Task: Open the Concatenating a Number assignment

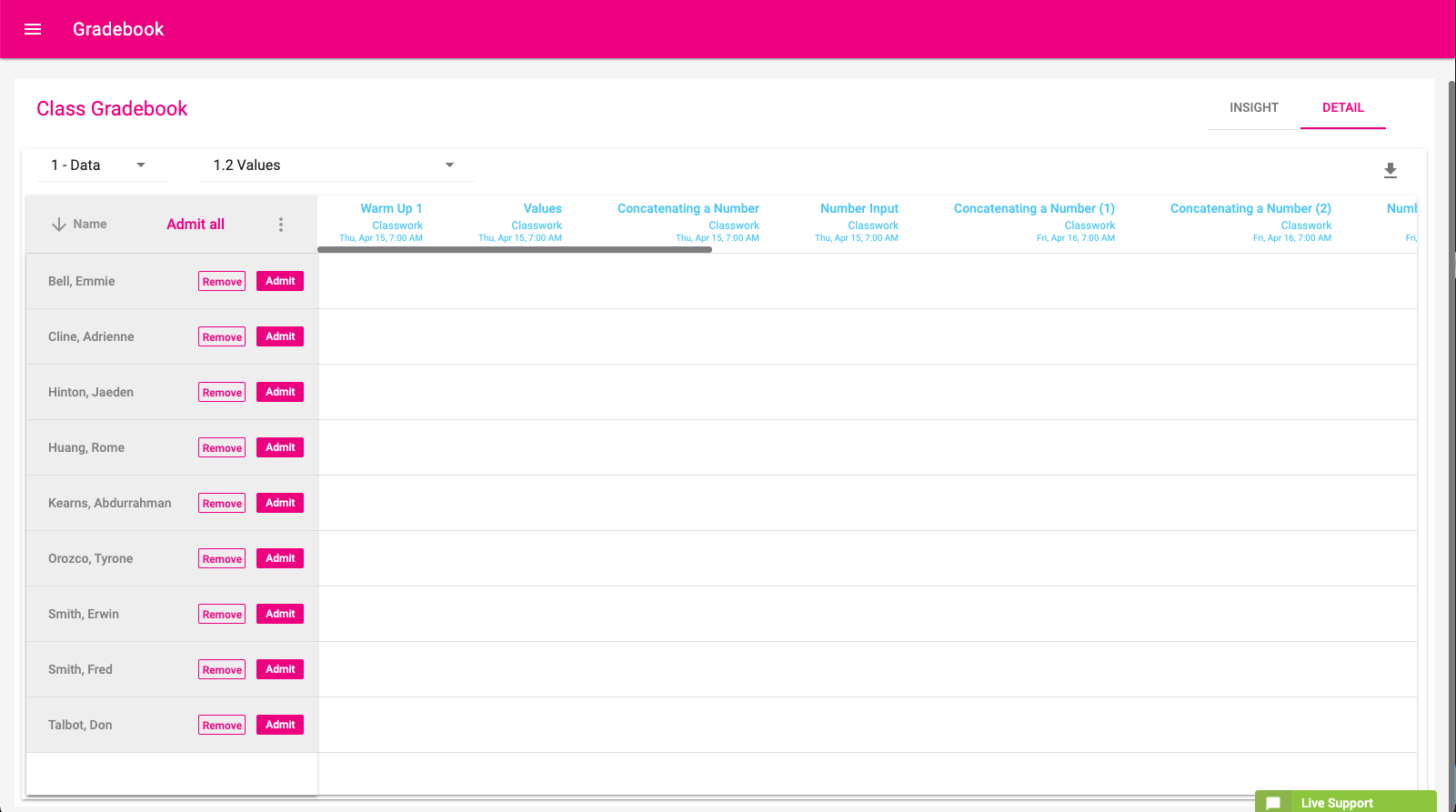Action: (x=688, y=208)
